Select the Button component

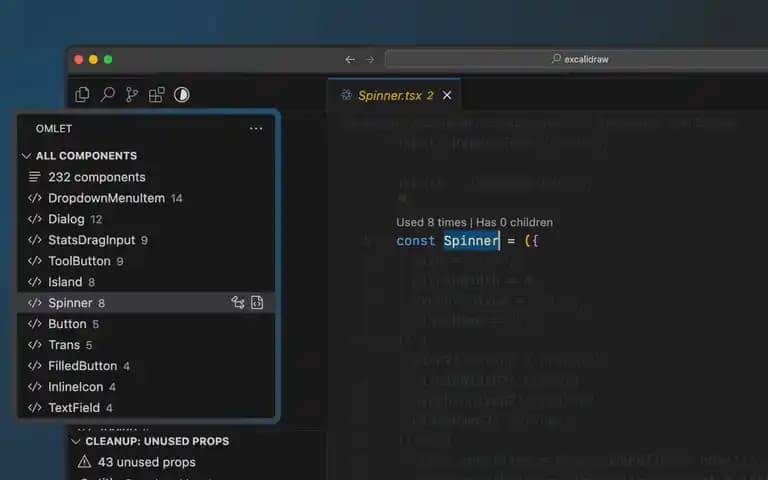[x=146, y=324]
